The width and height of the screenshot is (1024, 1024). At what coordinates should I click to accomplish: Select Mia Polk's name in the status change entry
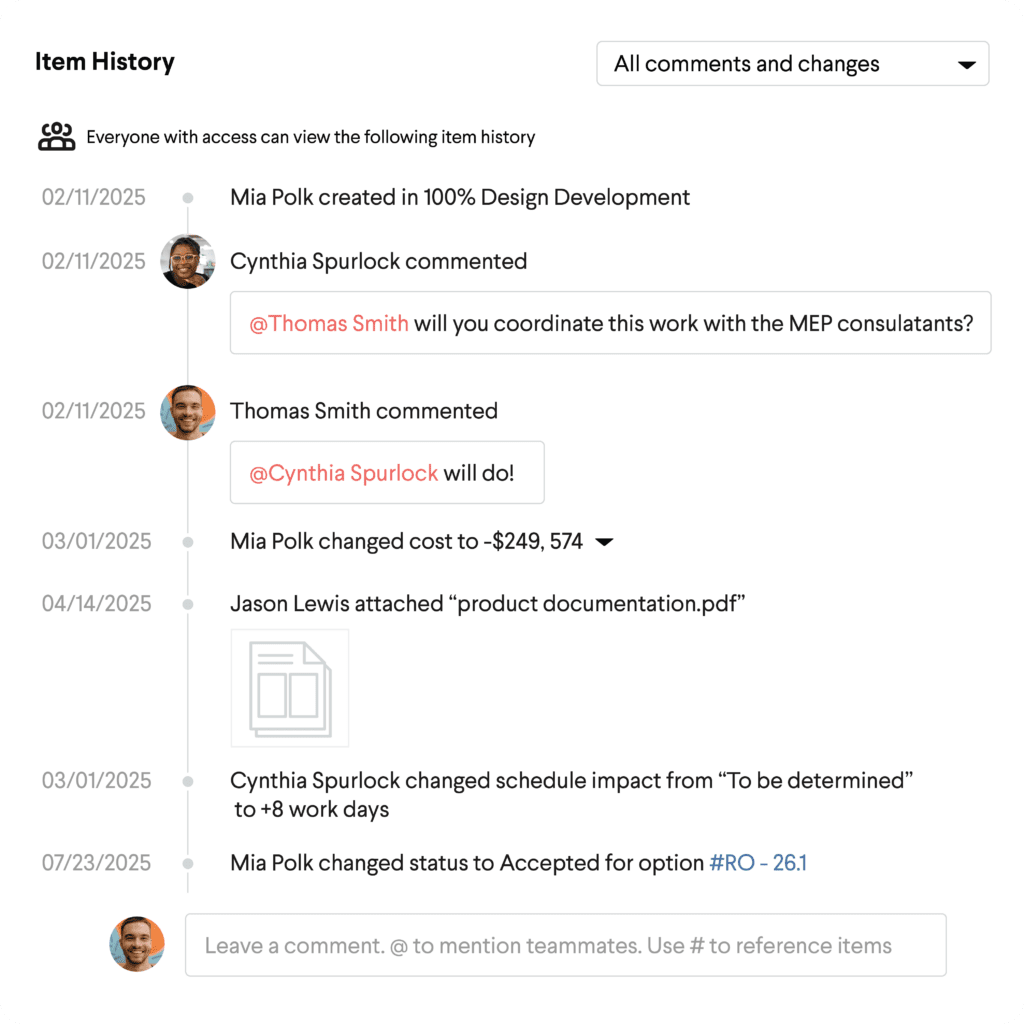tap(267, 862)
